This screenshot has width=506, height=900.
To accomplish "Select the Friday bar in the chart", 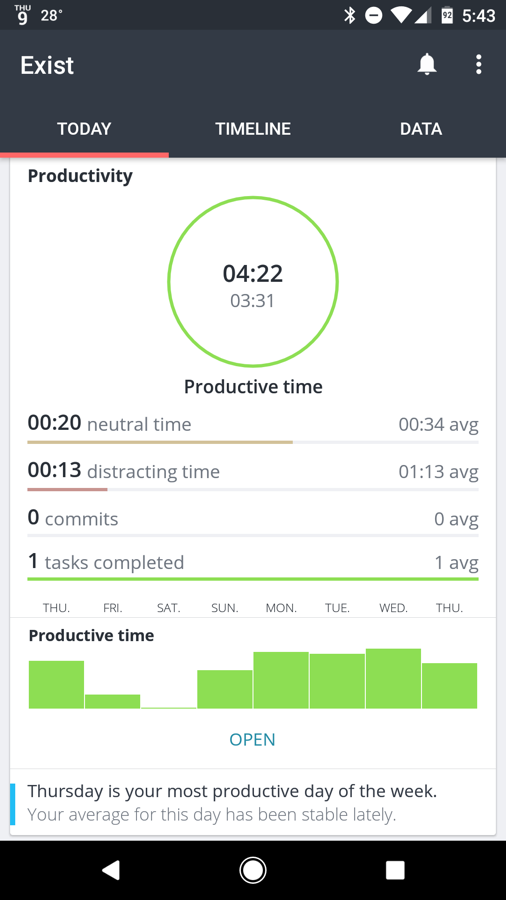I will point(112,701).
